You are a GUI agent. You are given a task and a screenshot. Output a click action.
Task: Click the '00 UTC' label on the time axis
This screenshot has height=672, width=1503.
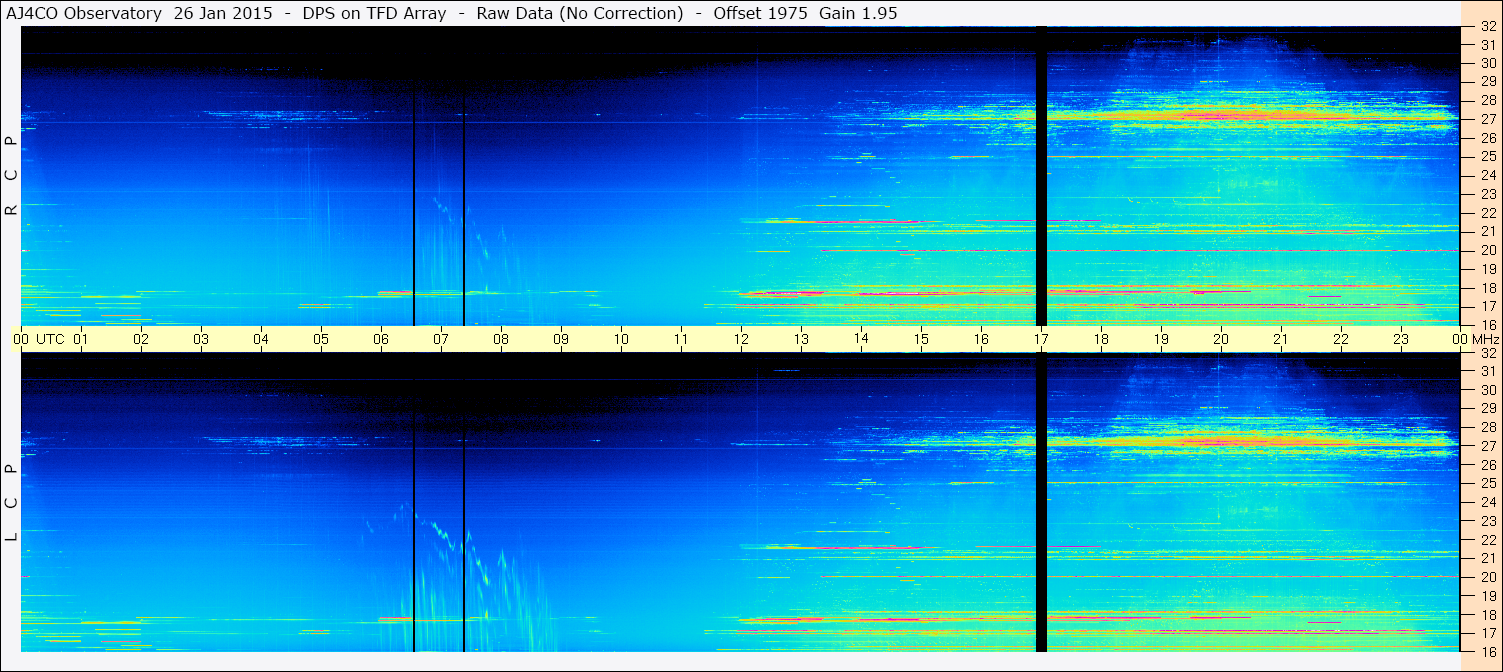(x=39, y=339)
